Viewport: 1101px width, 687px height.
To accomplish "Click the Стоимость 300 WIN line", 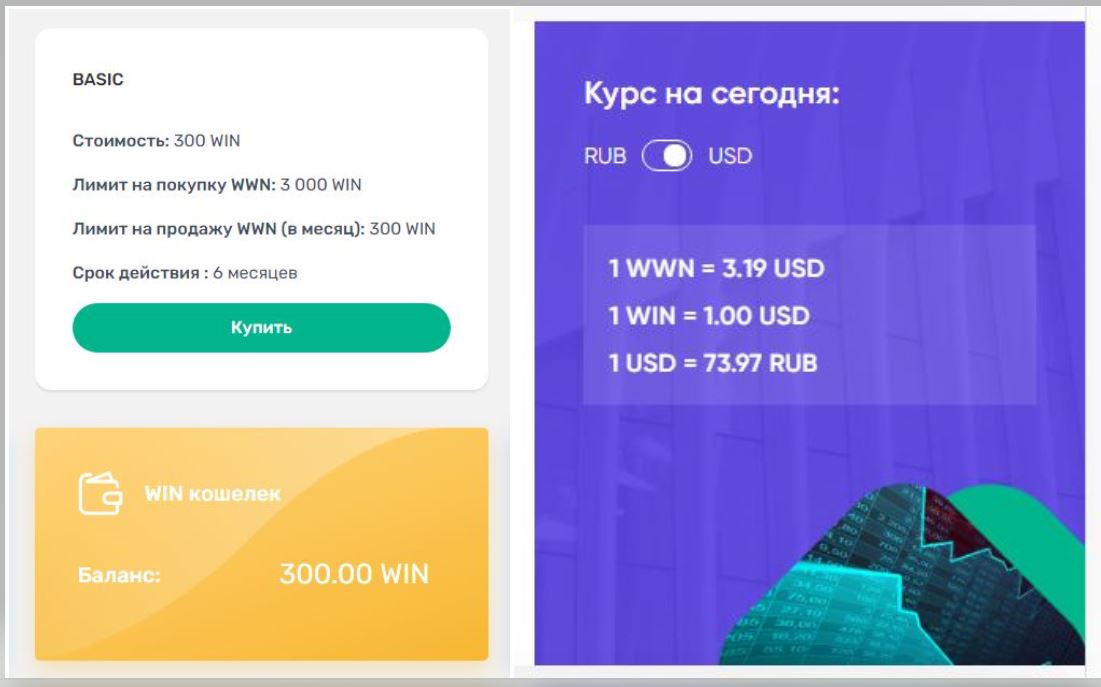I will tap(156, 141).
